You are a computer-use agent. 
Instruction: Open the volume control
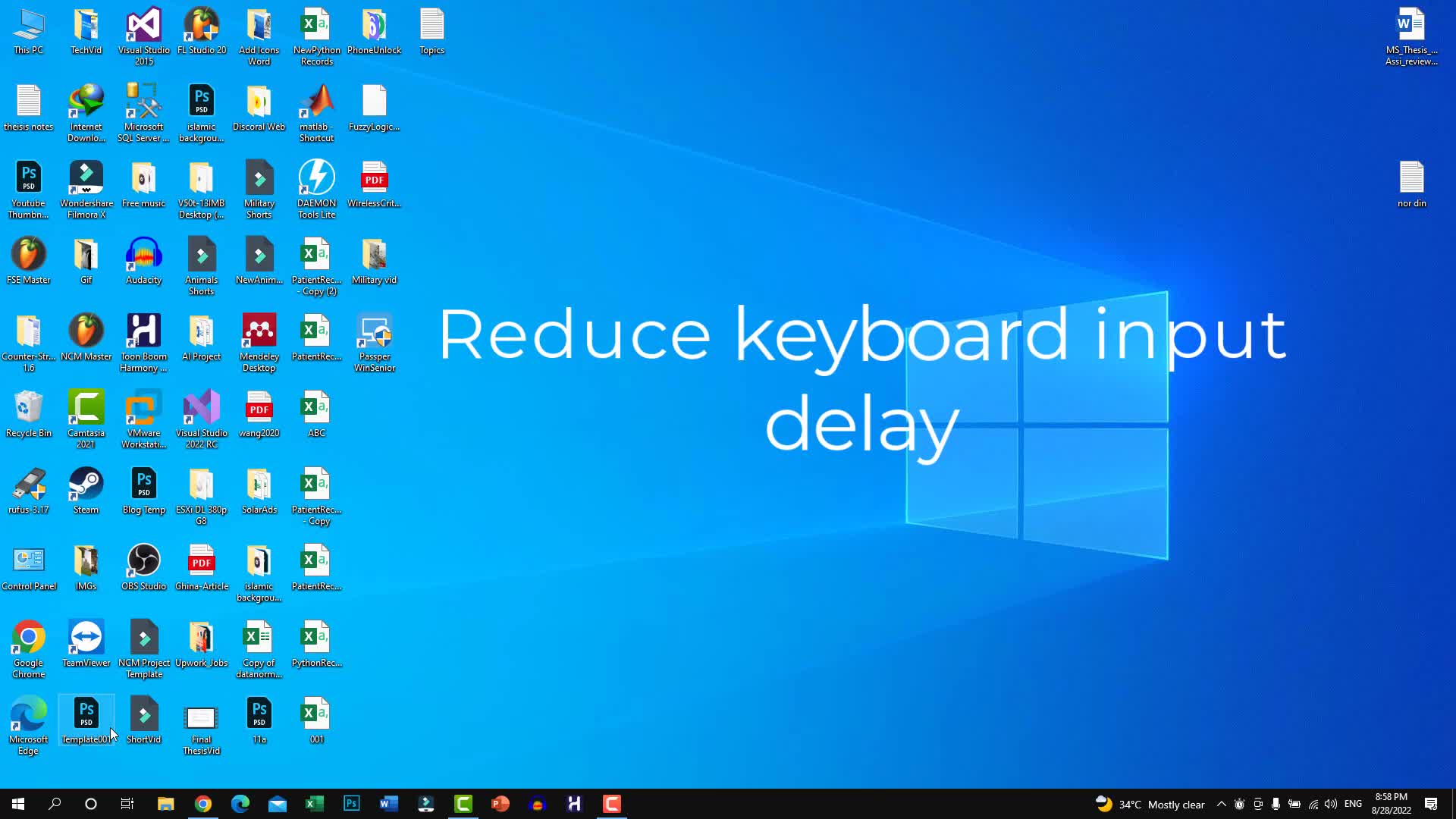(1331, 804)
